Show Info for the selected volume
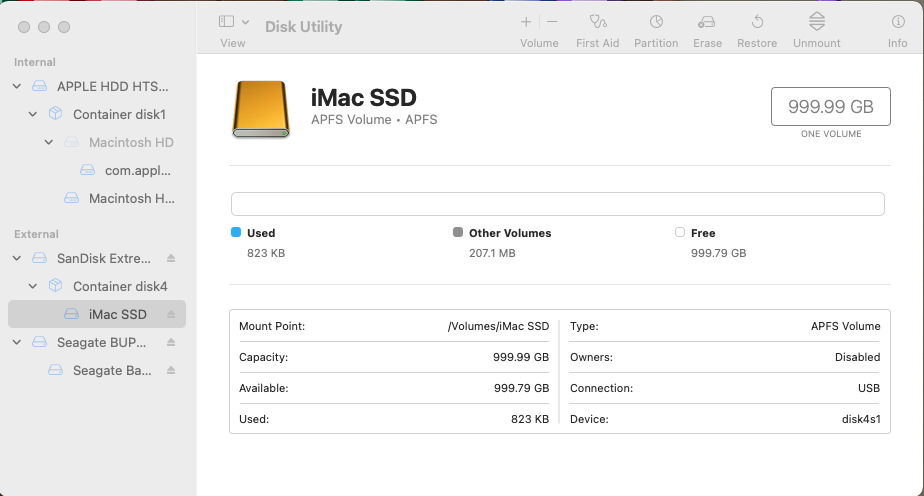Image resolution: width=924 pixels, height=496 pixels. tap(897, 22)
